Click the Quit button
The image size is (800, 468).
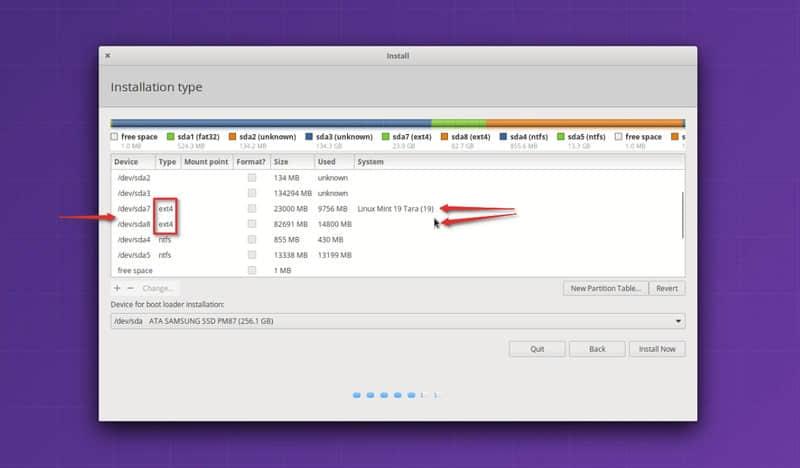coord(537,349)
